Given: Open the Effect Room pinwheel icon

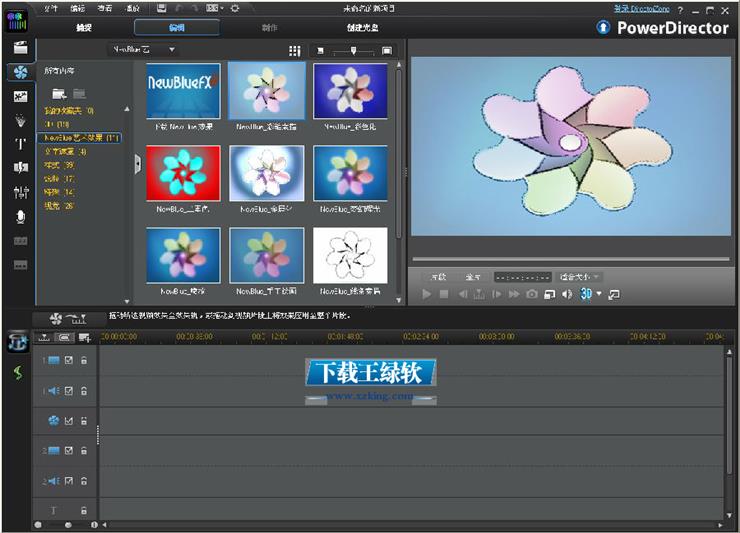Looking at the screenshot, I should (20, 72).
